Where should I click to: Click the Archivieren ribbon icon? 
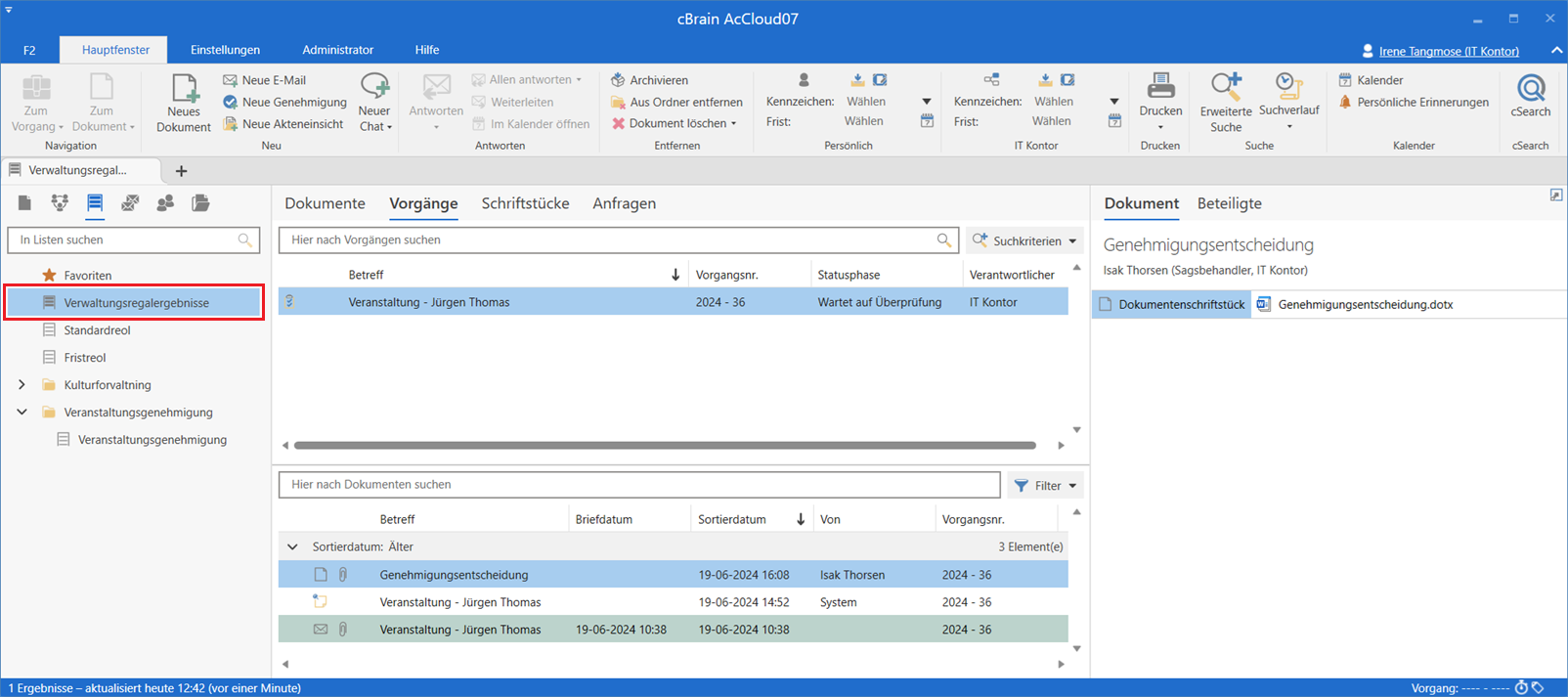(618, 80)
